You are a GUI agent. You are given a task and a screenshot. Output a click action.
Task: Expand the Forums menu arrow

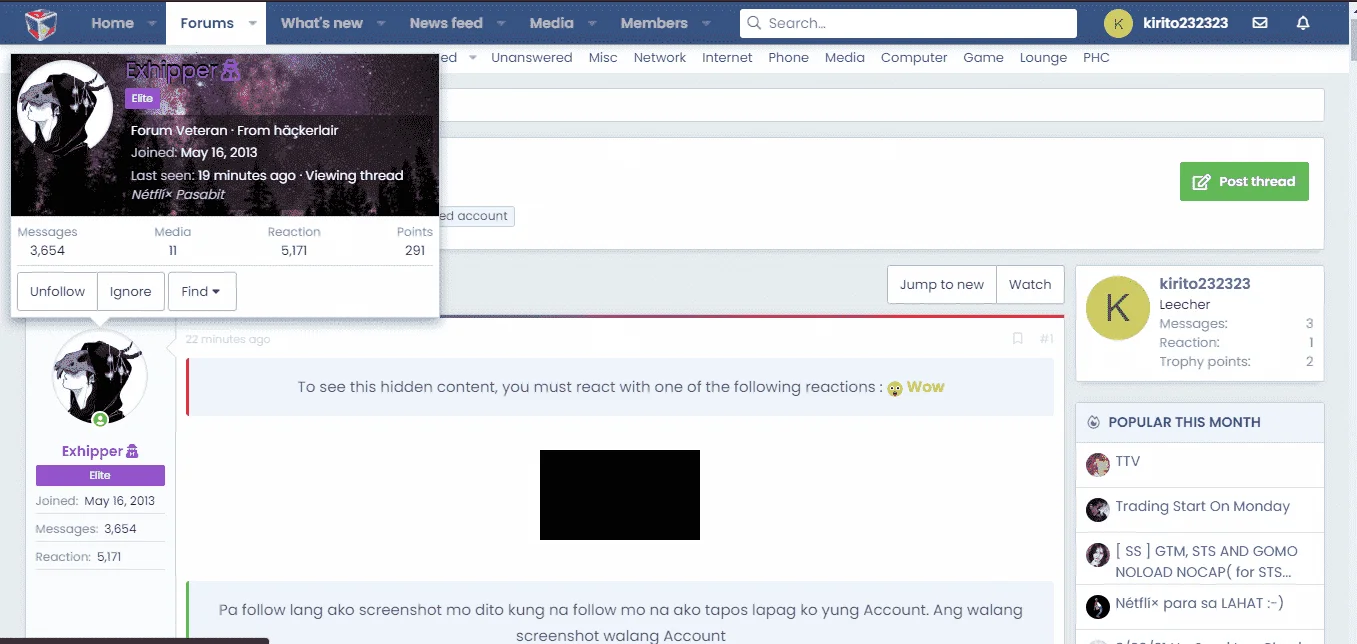tap(252, 23)
